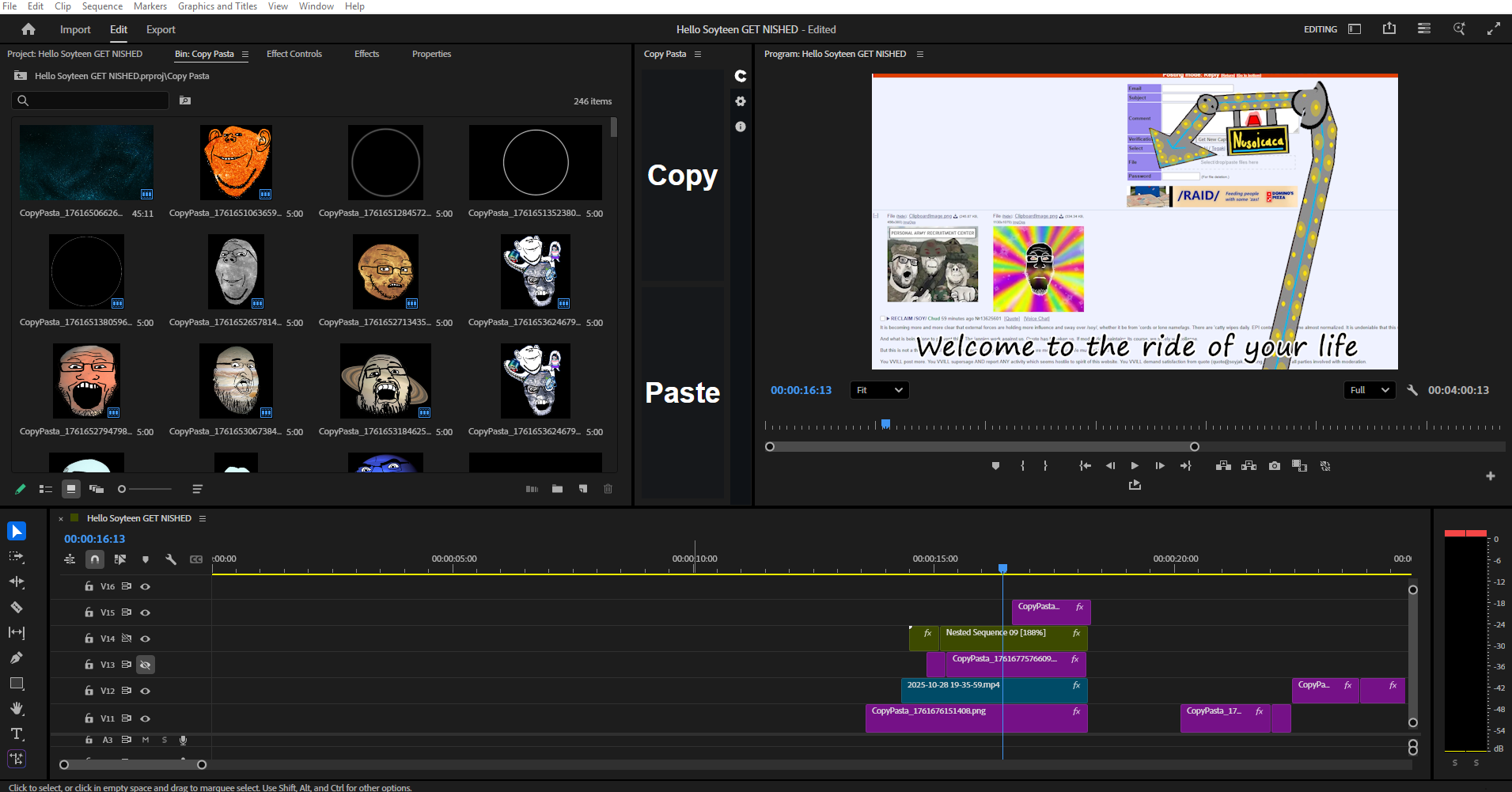Click the Export Frame camera icon

[x=1274, y=466]
